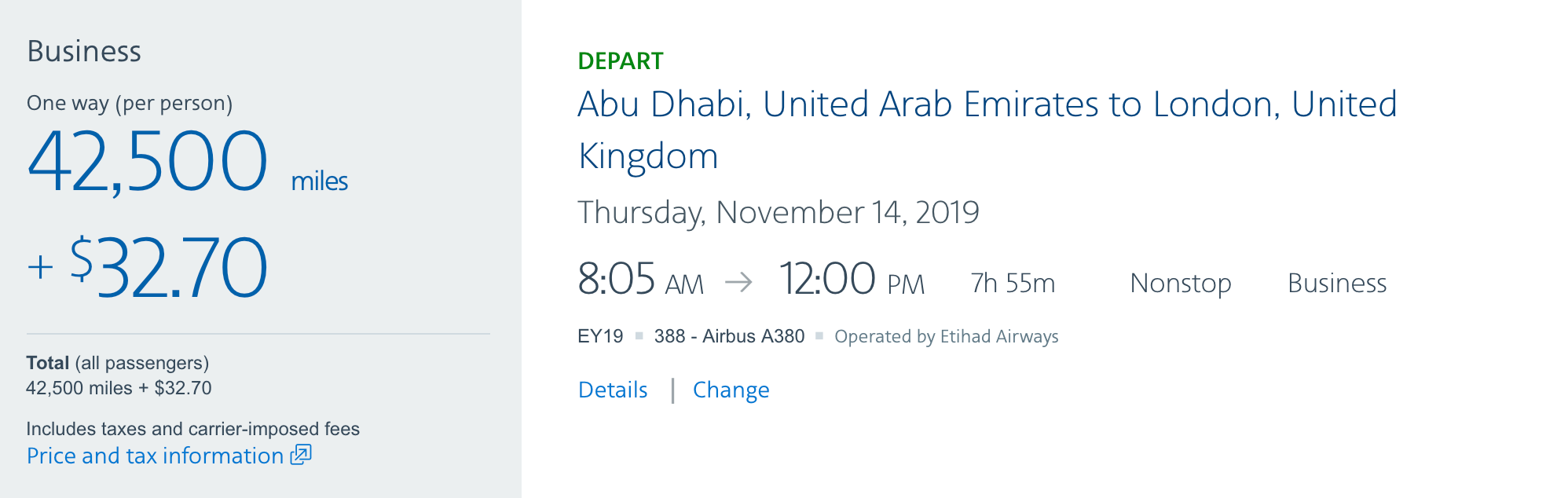Screen dimensions: 1568x498
Task: Click the Business cabin label in flight row
Action: coord(1337,283)
